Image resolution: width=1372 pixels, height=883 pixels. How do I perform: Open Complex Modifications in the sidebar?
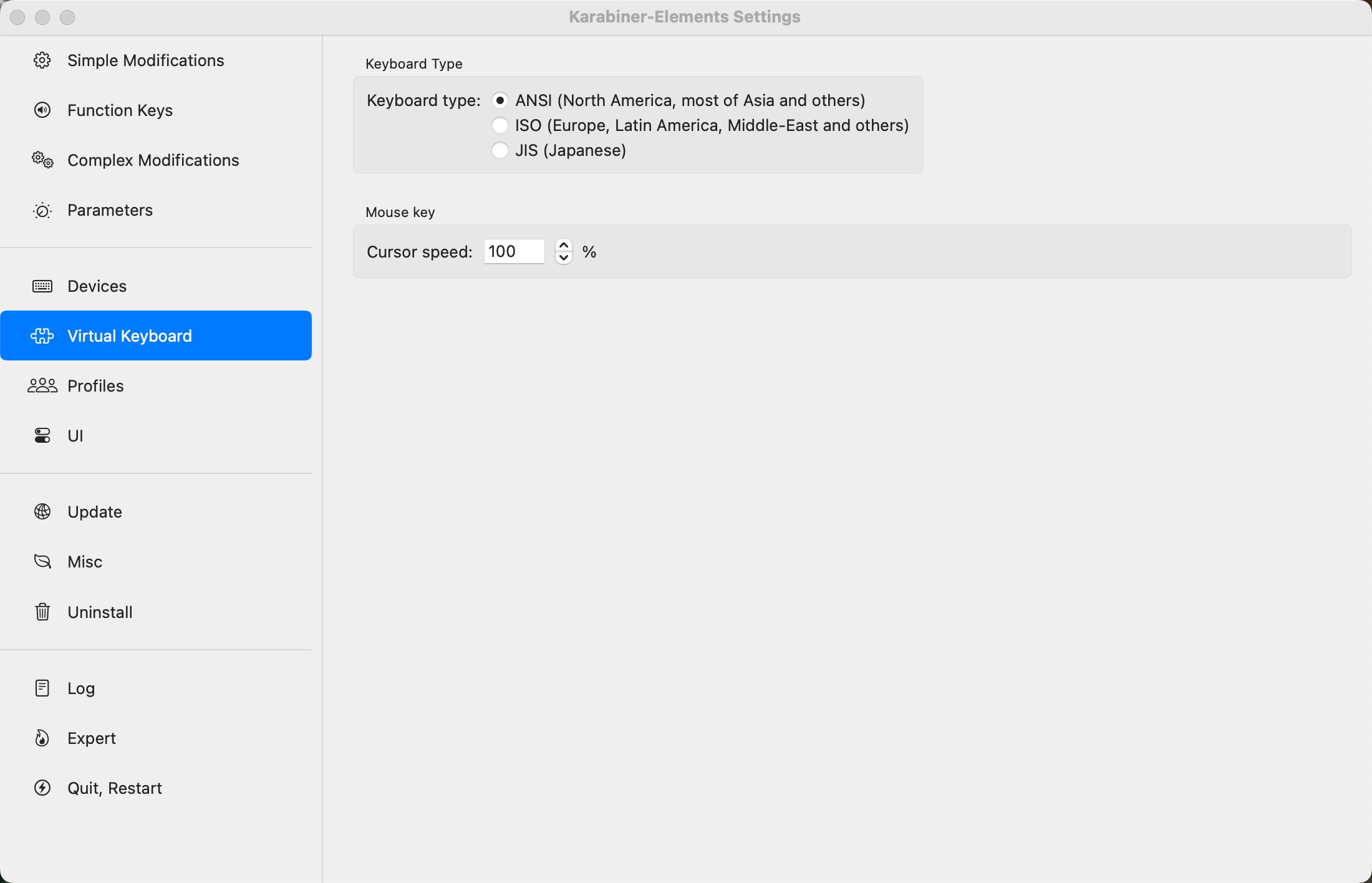[x=153, y=160]
